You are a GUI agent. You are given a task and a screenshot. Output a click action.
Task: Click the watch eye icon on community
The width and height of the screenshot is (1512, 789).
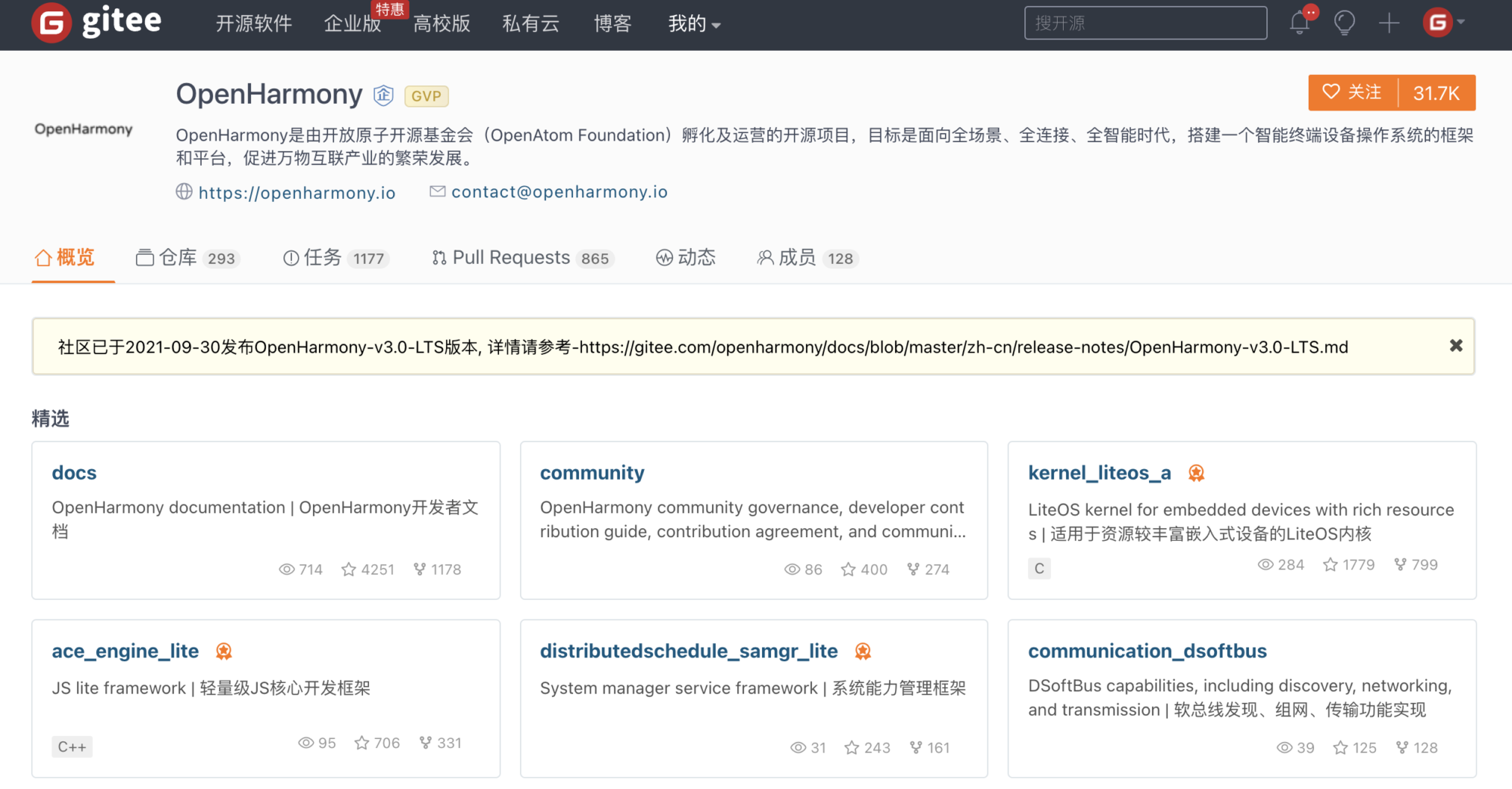792,570
